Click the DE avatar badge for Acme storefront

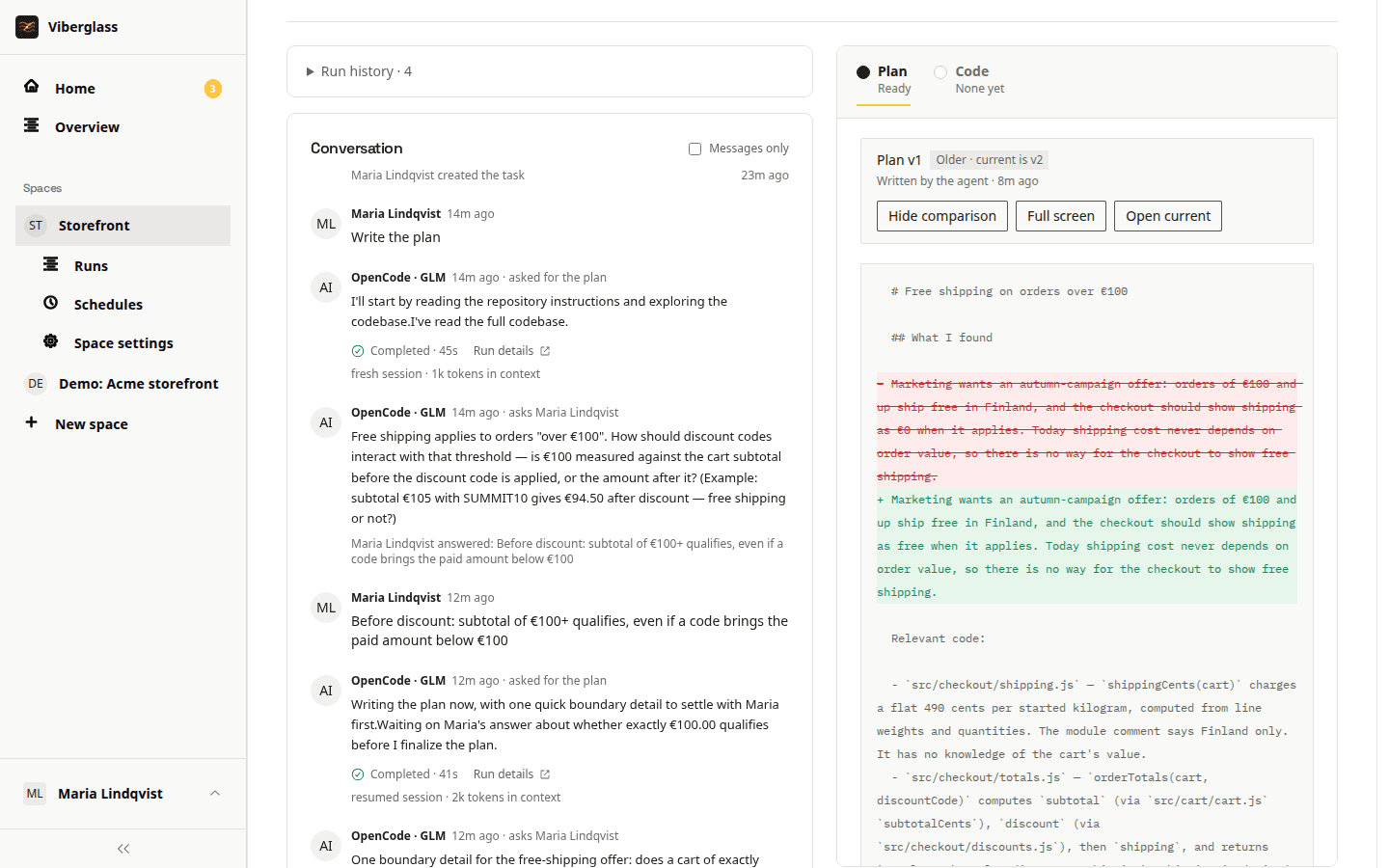(x=36, y=384)
